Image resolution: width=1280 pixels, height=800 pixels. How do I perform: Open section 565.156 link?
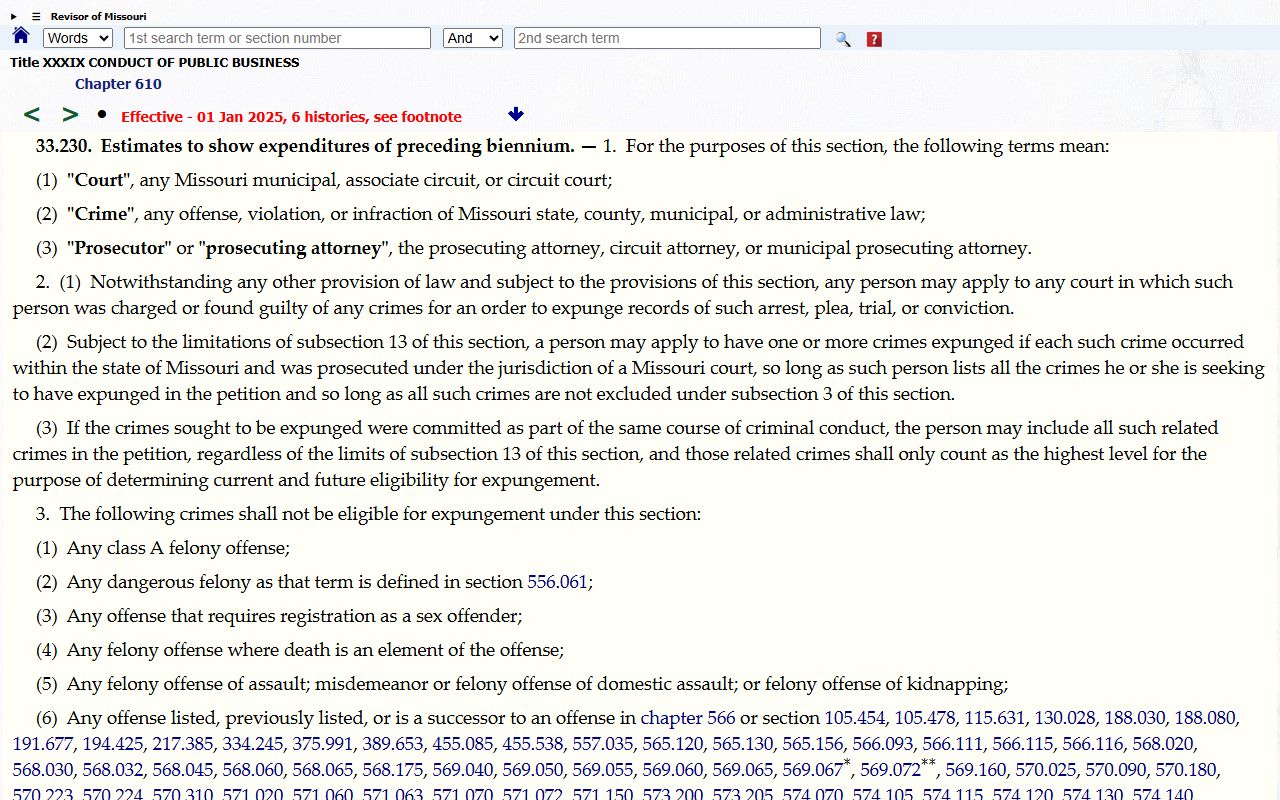(x=813, y=744)
